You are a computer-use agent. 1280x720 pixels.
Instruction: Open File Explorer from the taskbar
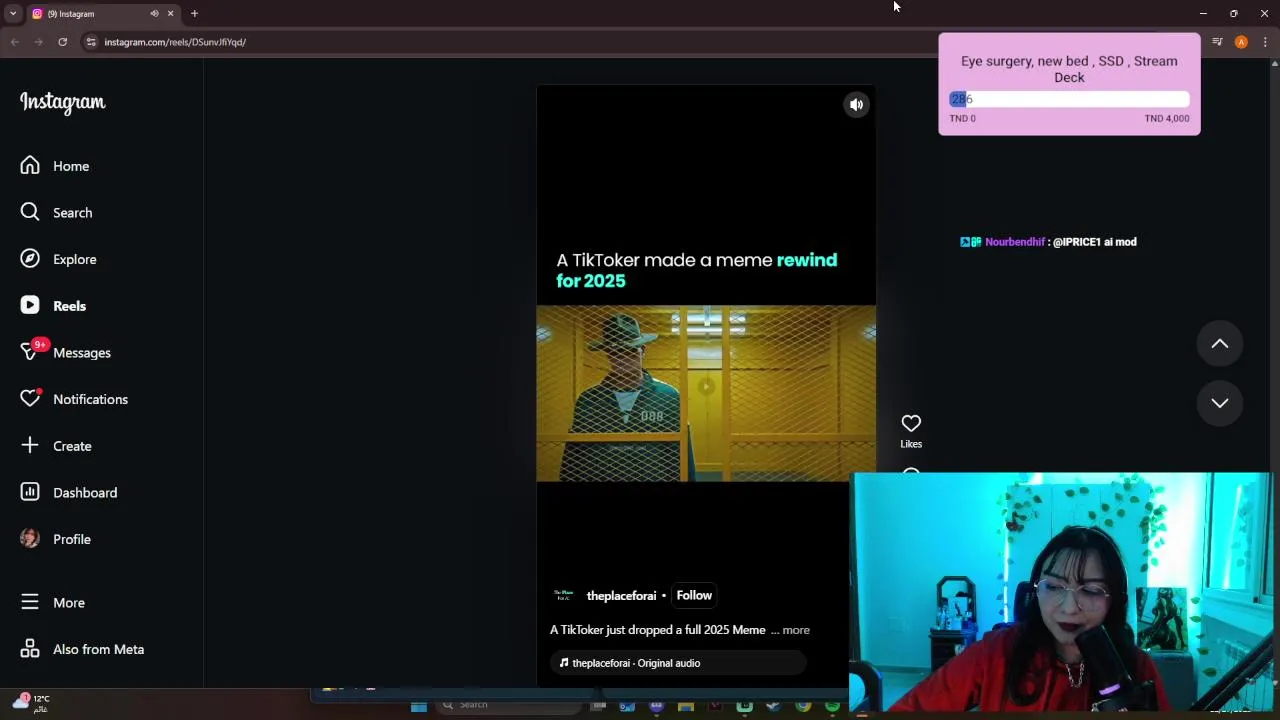(x=686, y=706)
